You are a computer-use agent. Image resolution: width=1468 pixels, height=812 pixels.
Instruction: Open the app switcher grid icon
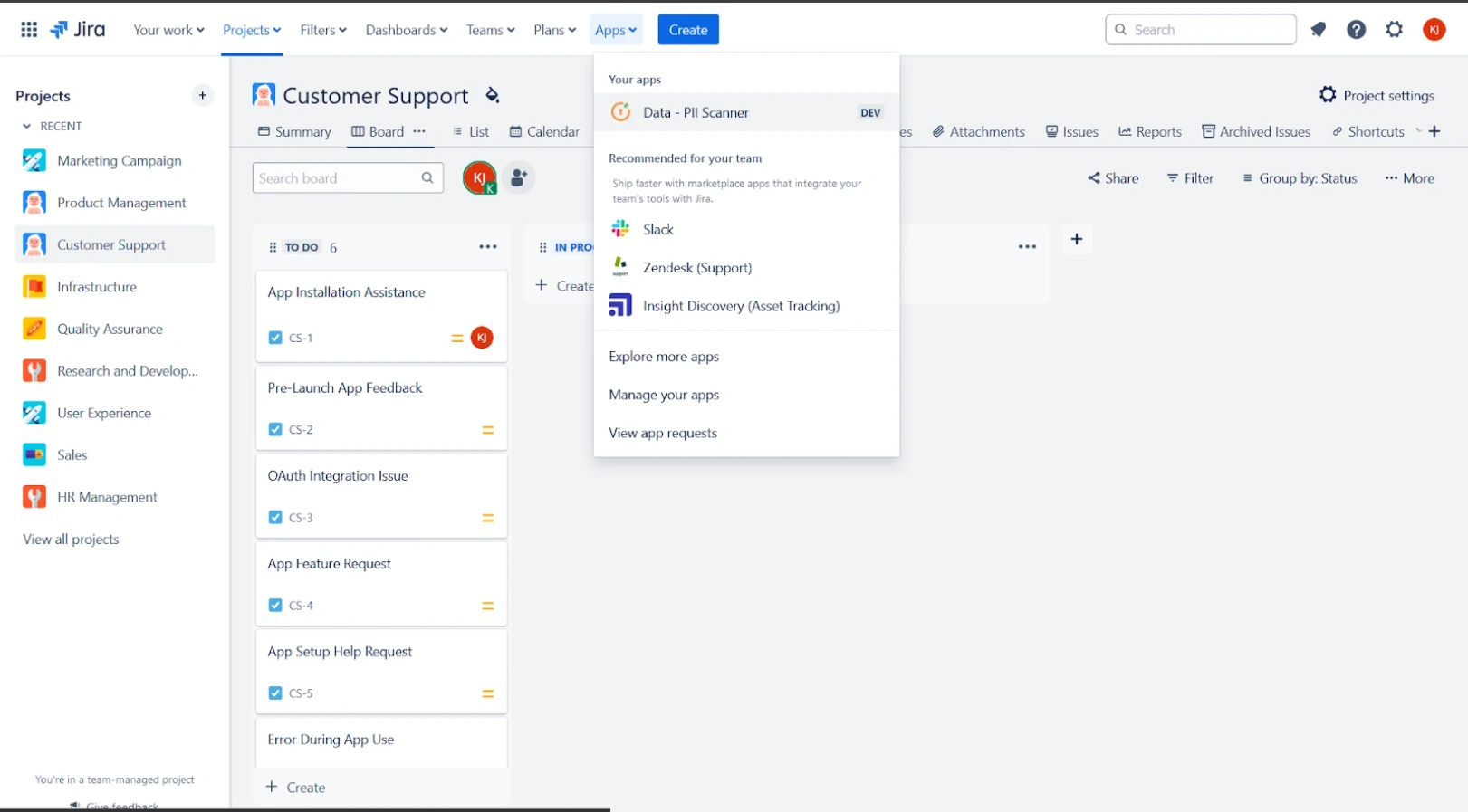coord(29,30)
